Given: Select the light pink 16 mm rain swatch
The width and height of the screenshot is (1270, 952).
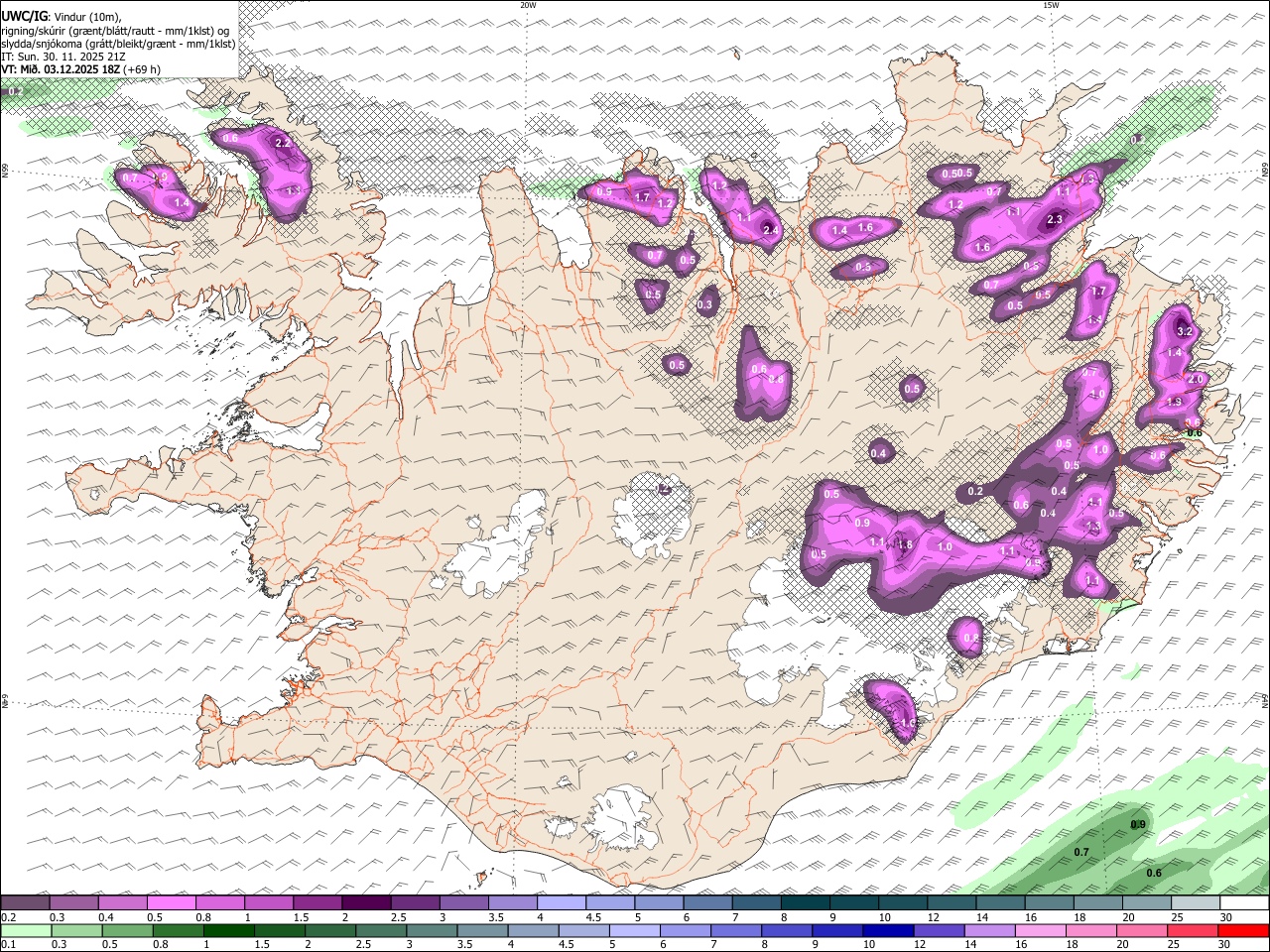Looking at the screenshot, I should (x=1040, y=931).
